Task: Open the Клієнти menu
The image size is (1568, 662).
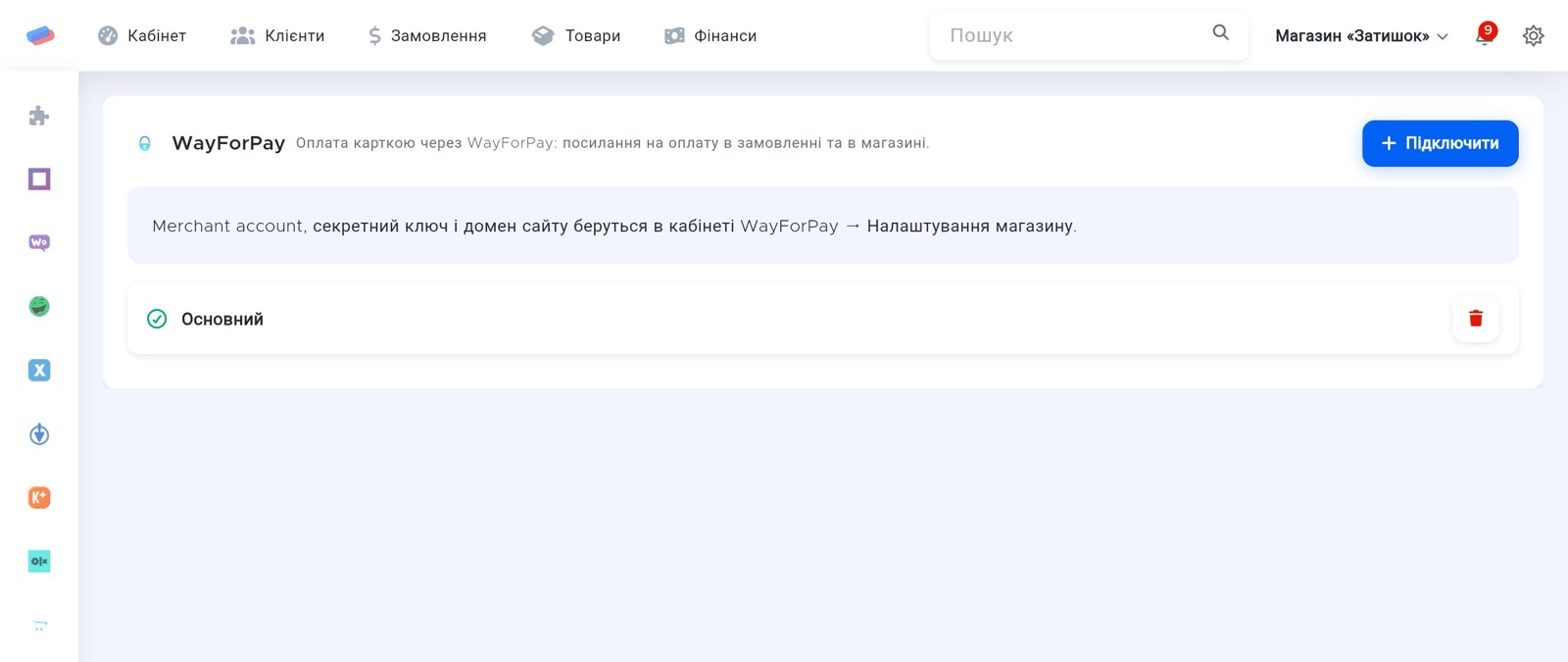Action: 277,35
